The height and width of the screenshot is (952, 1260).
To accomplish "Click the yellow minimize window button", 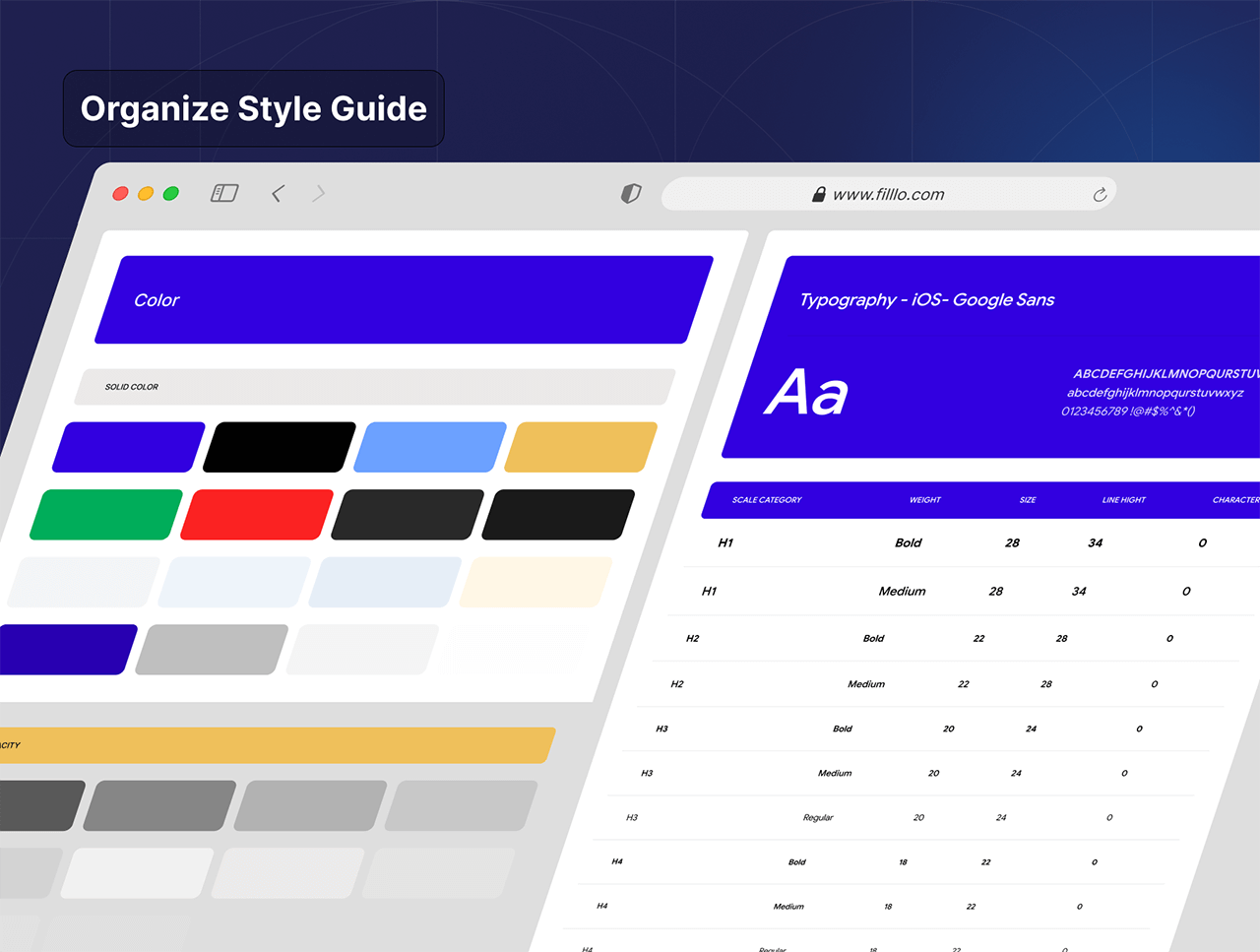I will point(146,194).
